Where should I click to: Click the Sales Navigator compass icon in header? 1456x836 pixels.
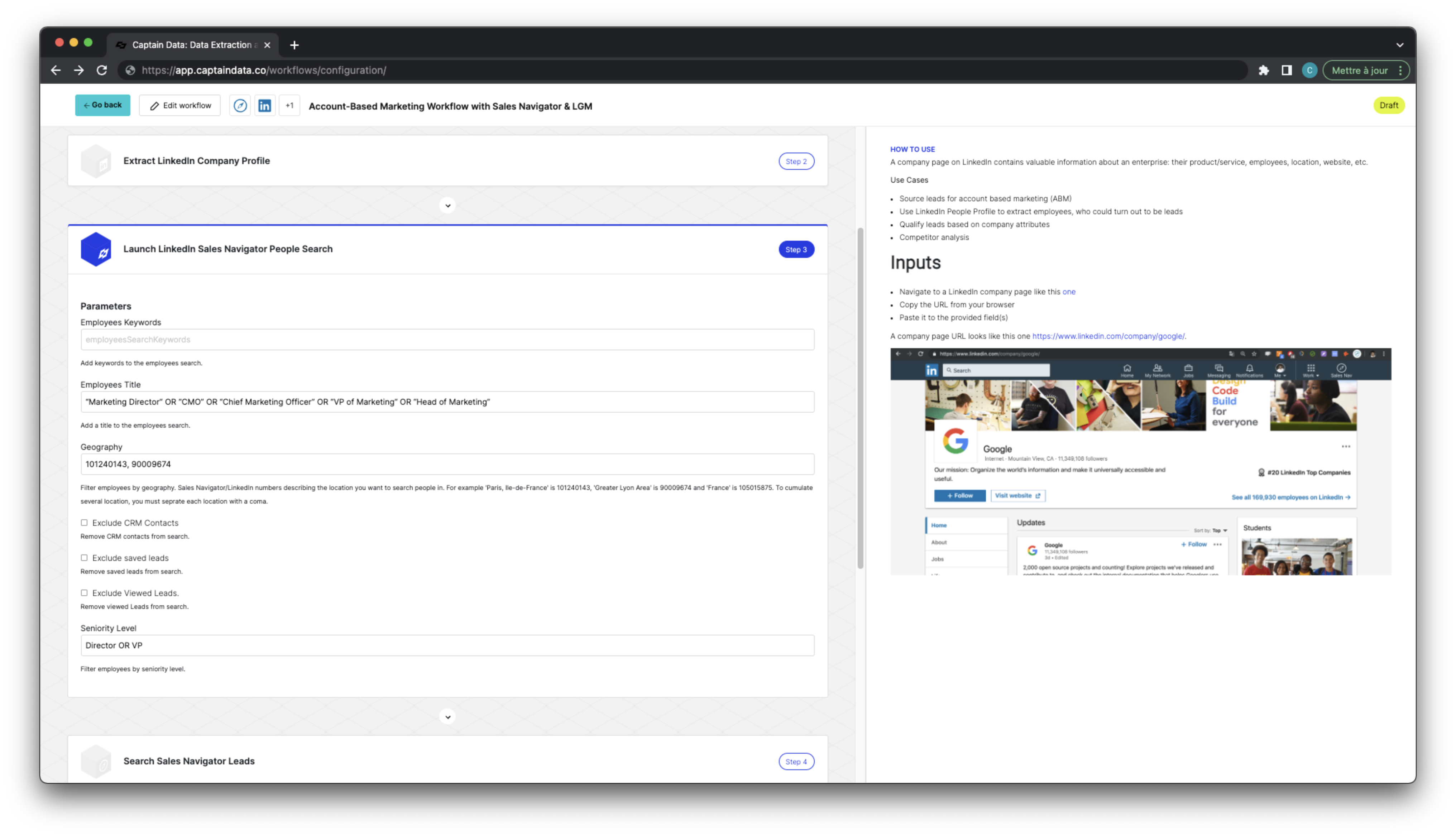click(240, 106)
